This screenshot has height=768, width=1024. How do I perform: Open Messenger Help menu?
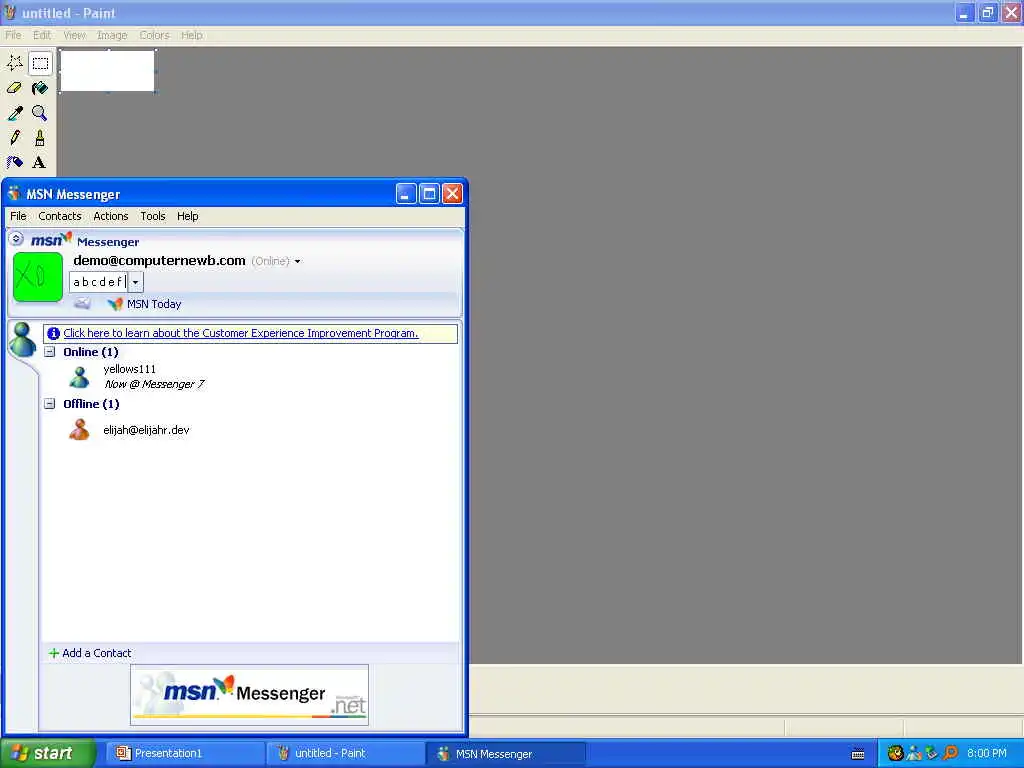187,216
